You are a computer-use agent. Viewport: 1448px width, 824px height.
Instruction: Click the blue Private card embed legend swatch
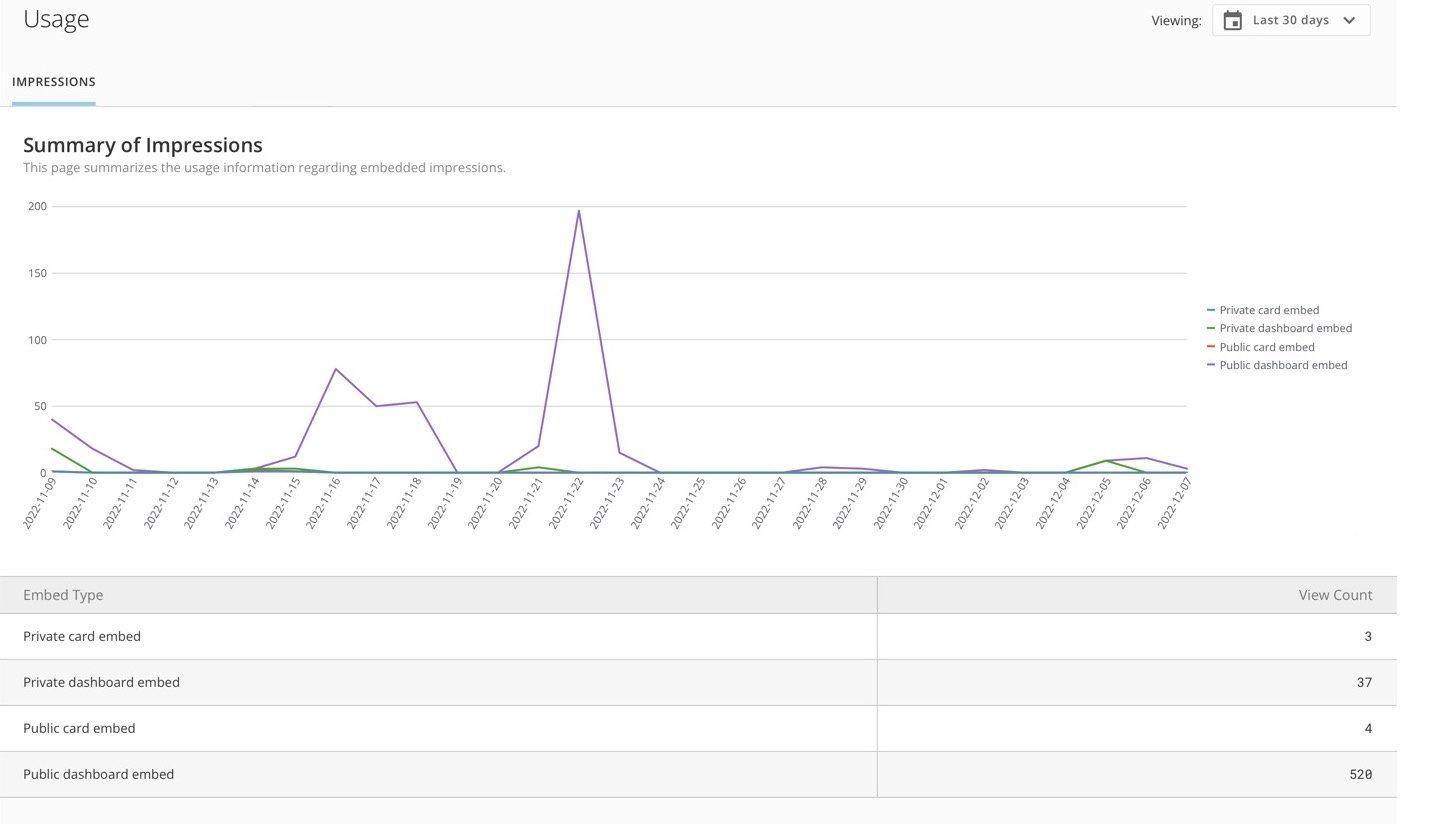click(x=1211, y=310)
